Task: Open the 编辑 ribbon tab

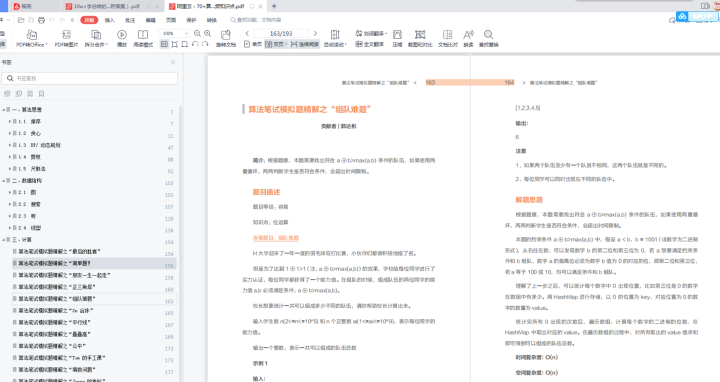Action: click(x=150, y=20)
